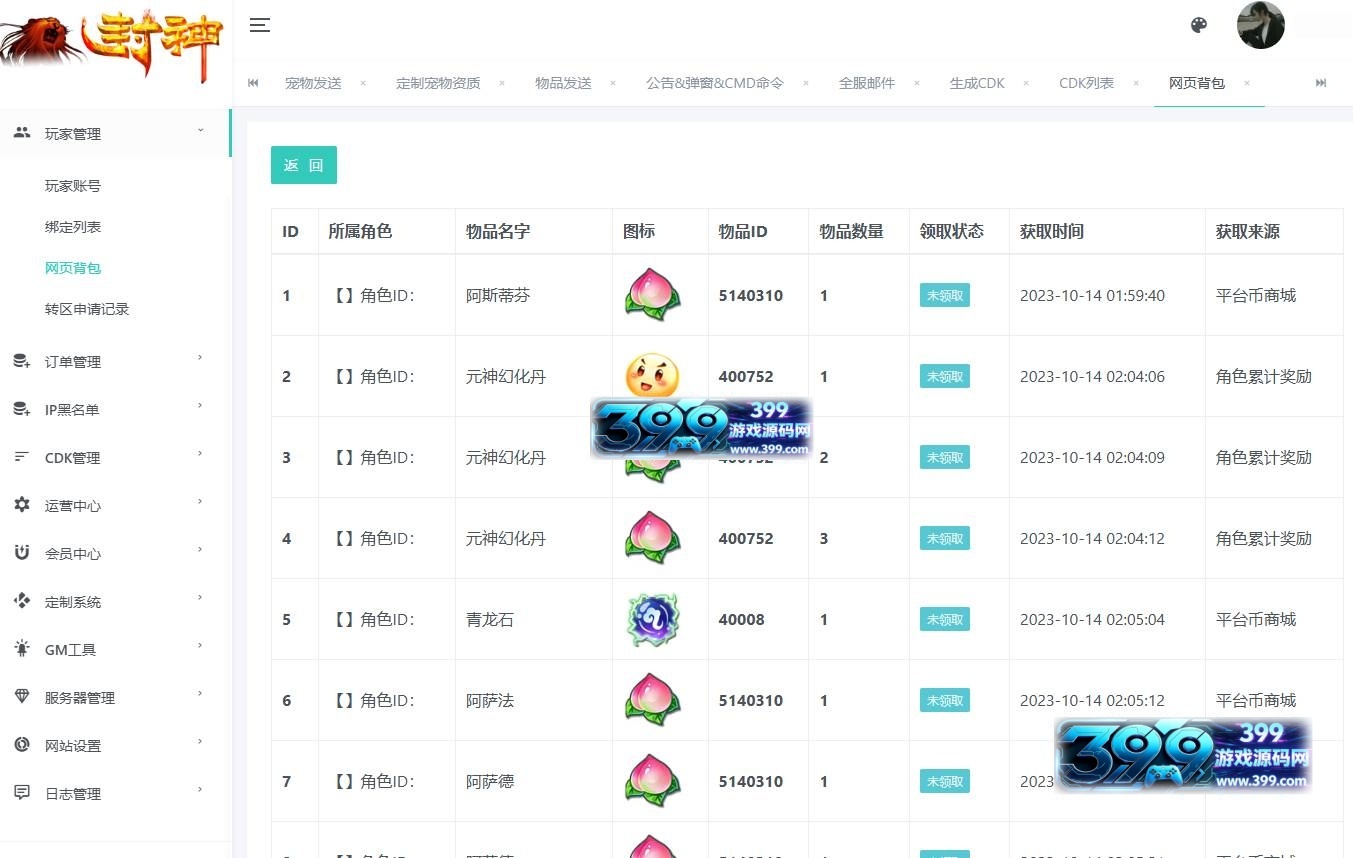The image size is (1353, 858).
Task: Expand the 定制系统 menu
Action: tap(200, 597)
